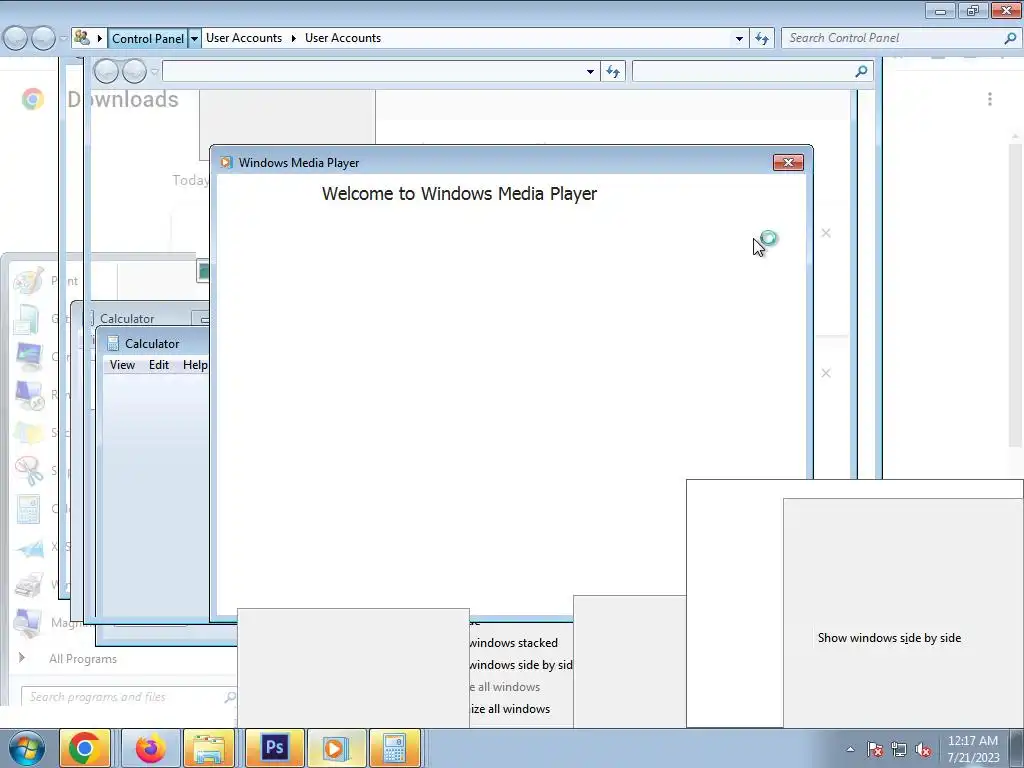This screenshot has width=1024, height=768.
Task: Open Remote Desktop icon in Start menu
Action: pos(29,394)
